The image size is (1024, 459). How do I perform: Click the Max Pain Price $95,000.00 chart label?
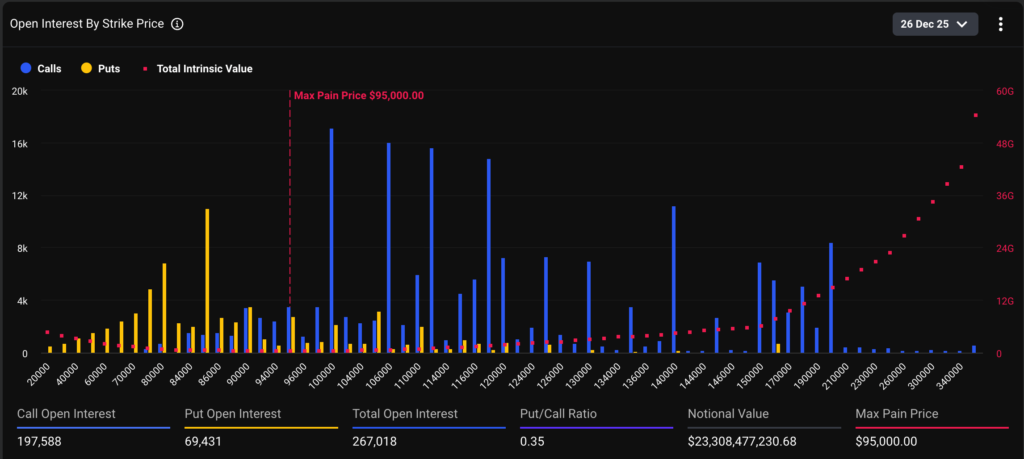click(358, 96)
